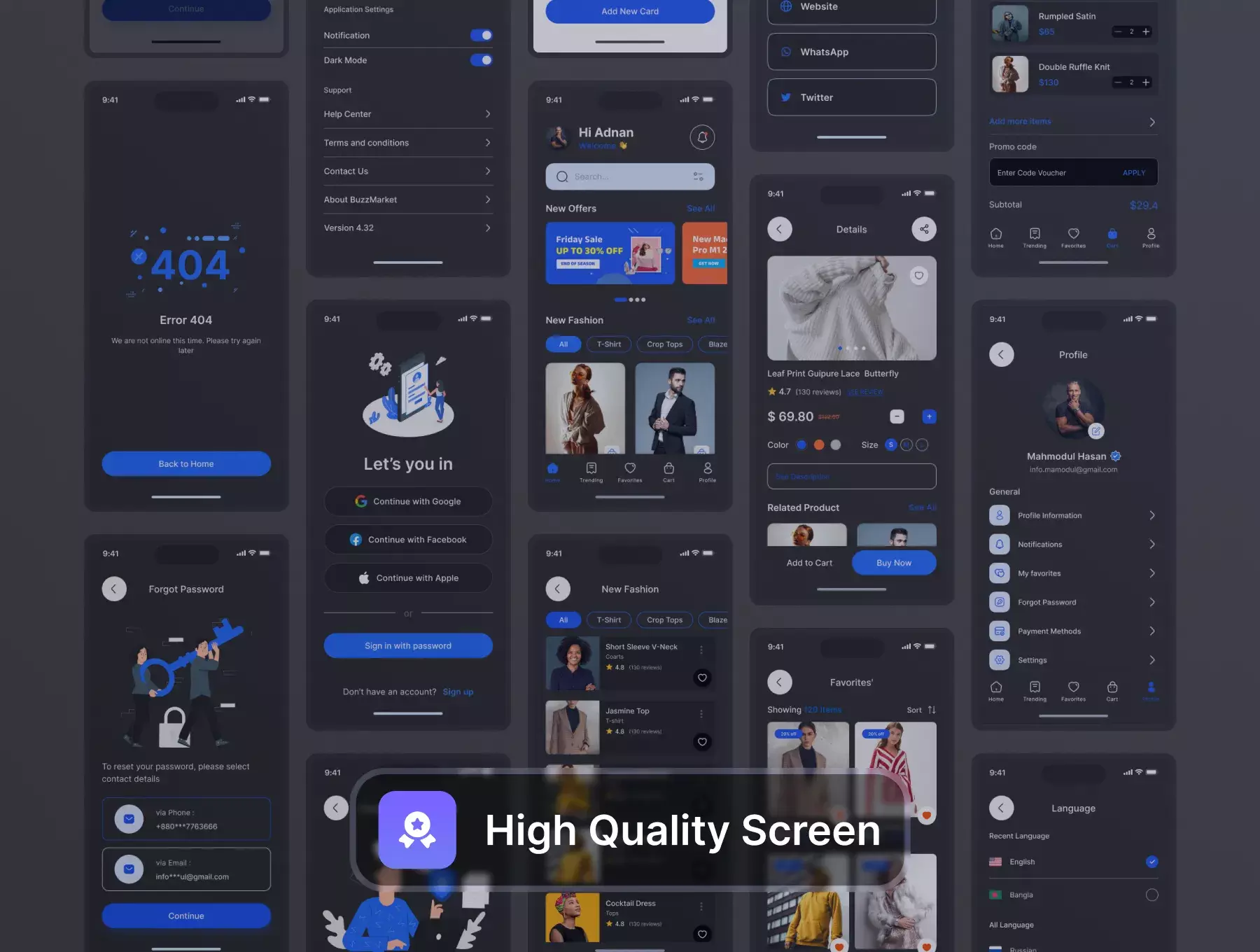1260x952 pixels.
Task: Toggle the Dark Mode switch
Action: (x=481, y=60)
